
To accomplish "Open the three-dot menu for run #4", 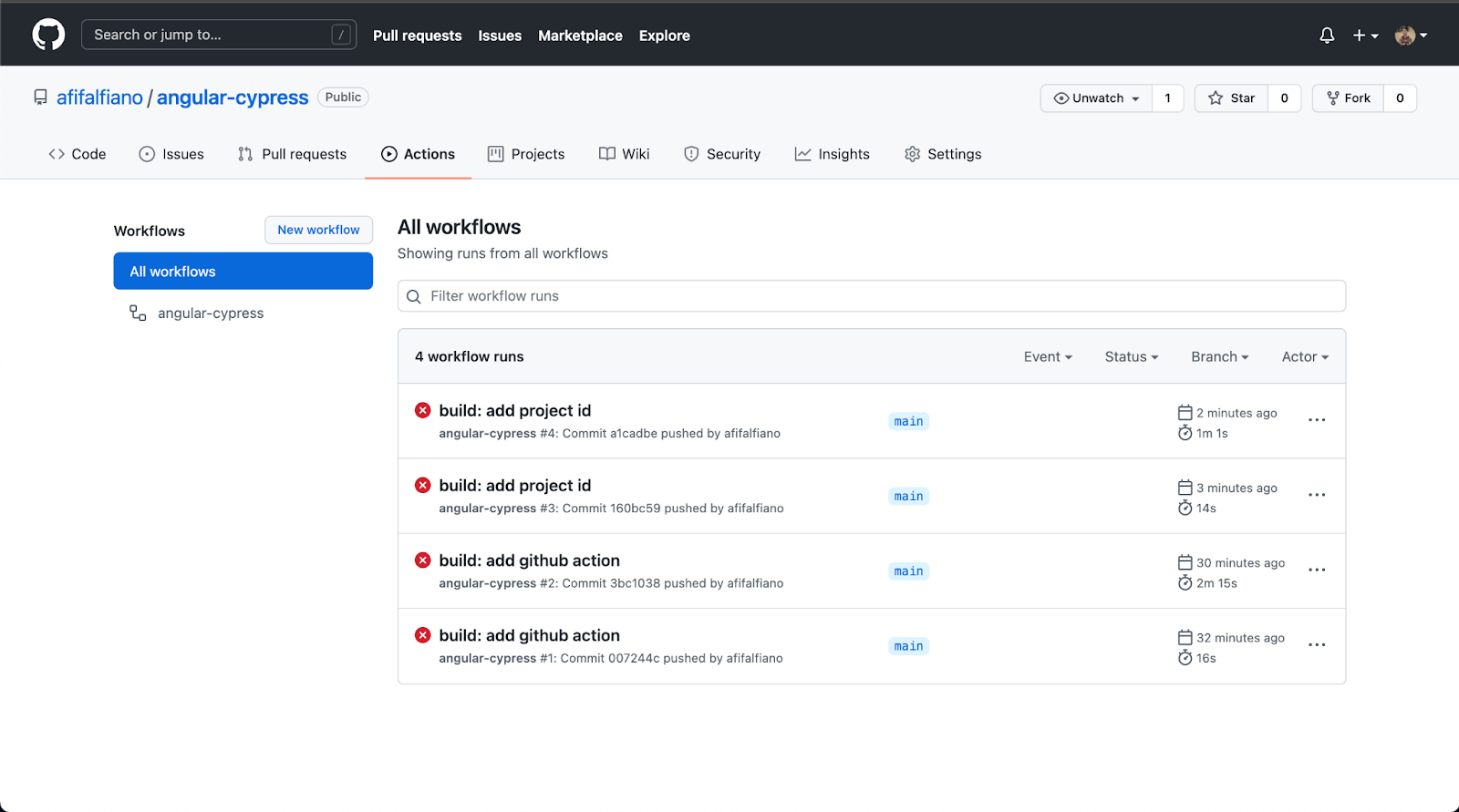I will tap(1317, 420).
